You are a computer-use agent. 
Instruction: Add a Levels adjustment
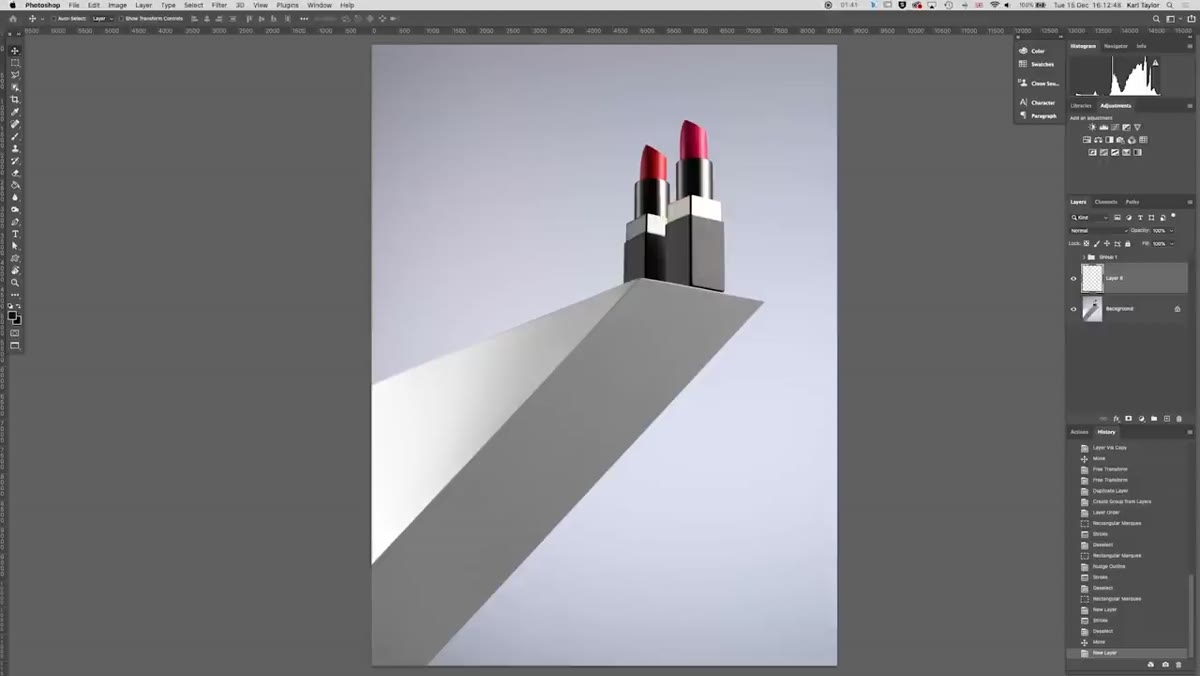point(1103,127)
